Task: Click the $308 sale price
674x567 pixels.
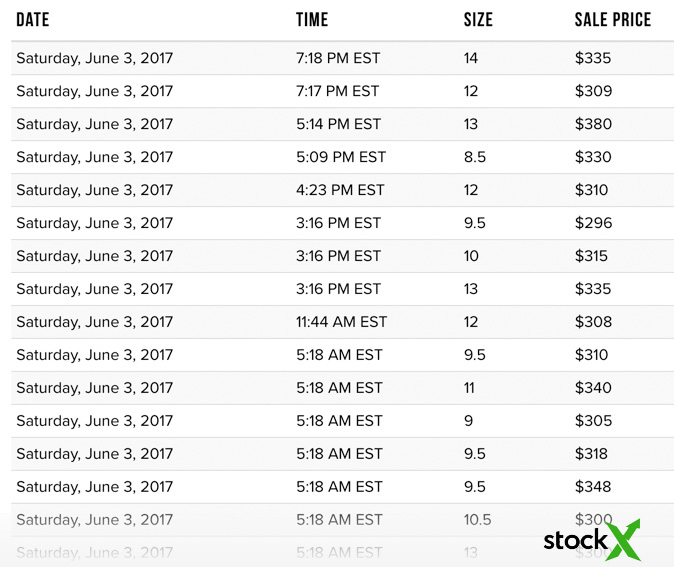Action: tap(592, 322)
